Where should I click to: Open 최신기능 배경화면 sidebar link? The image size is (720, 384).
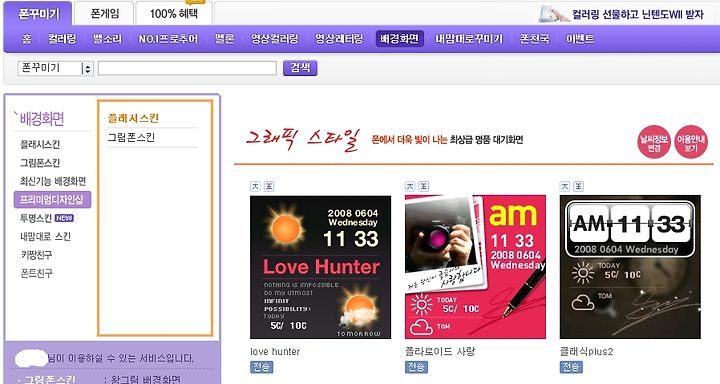53,181
